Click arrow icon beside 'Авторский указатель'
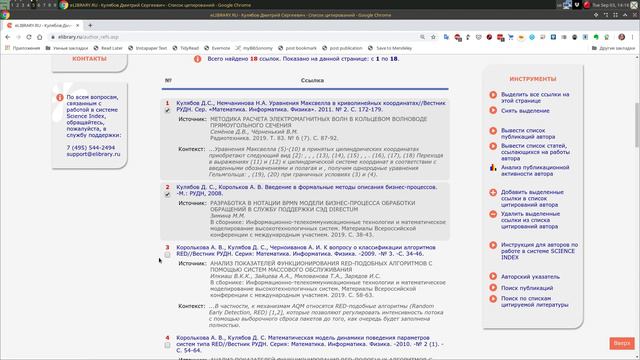This screenshot has height=360, width=640. point(493,276)
